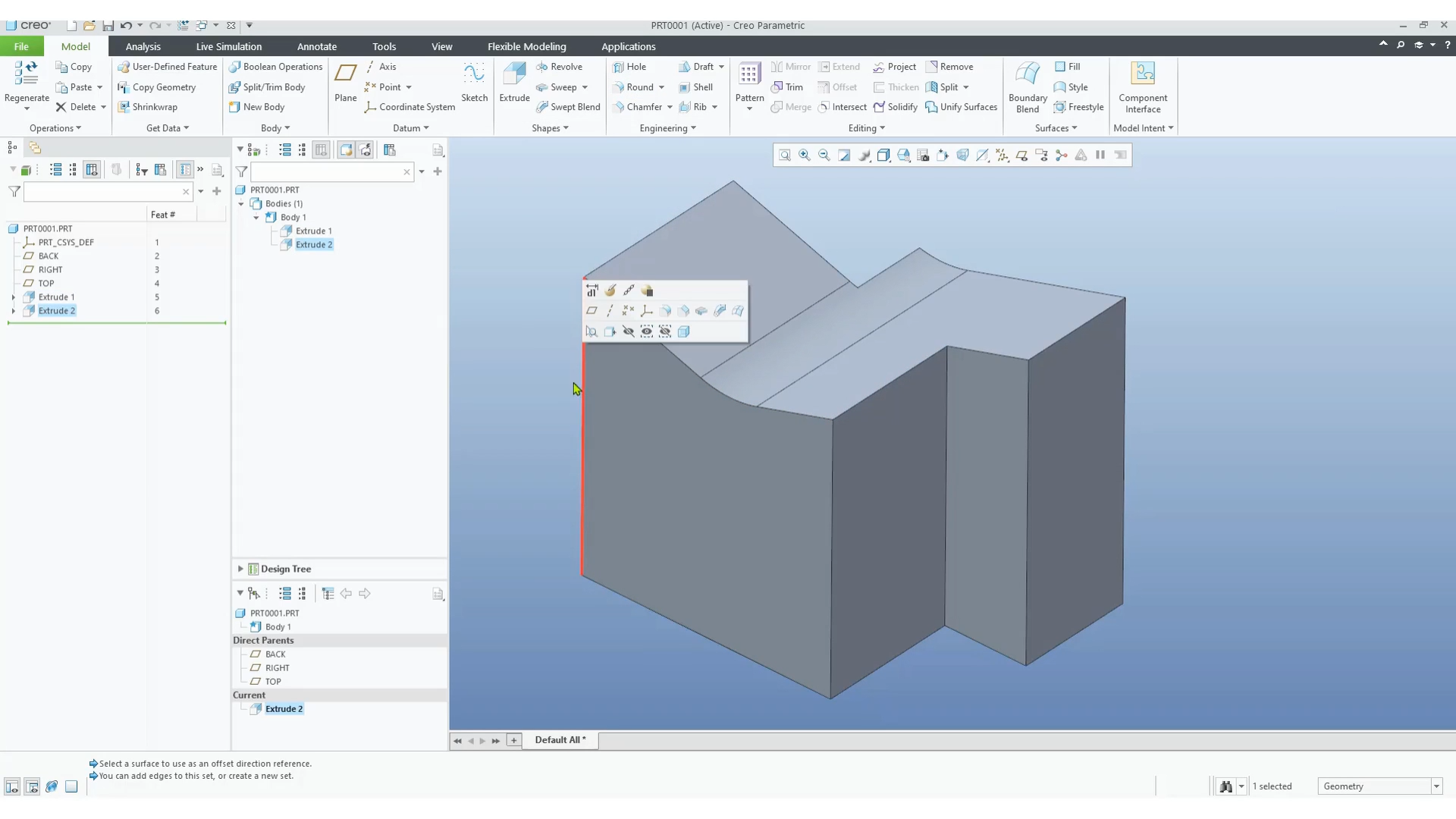The height and width of the screenshot is (819, 1456).
Task: Create a datum Plane
Action: tap(346, 82)
